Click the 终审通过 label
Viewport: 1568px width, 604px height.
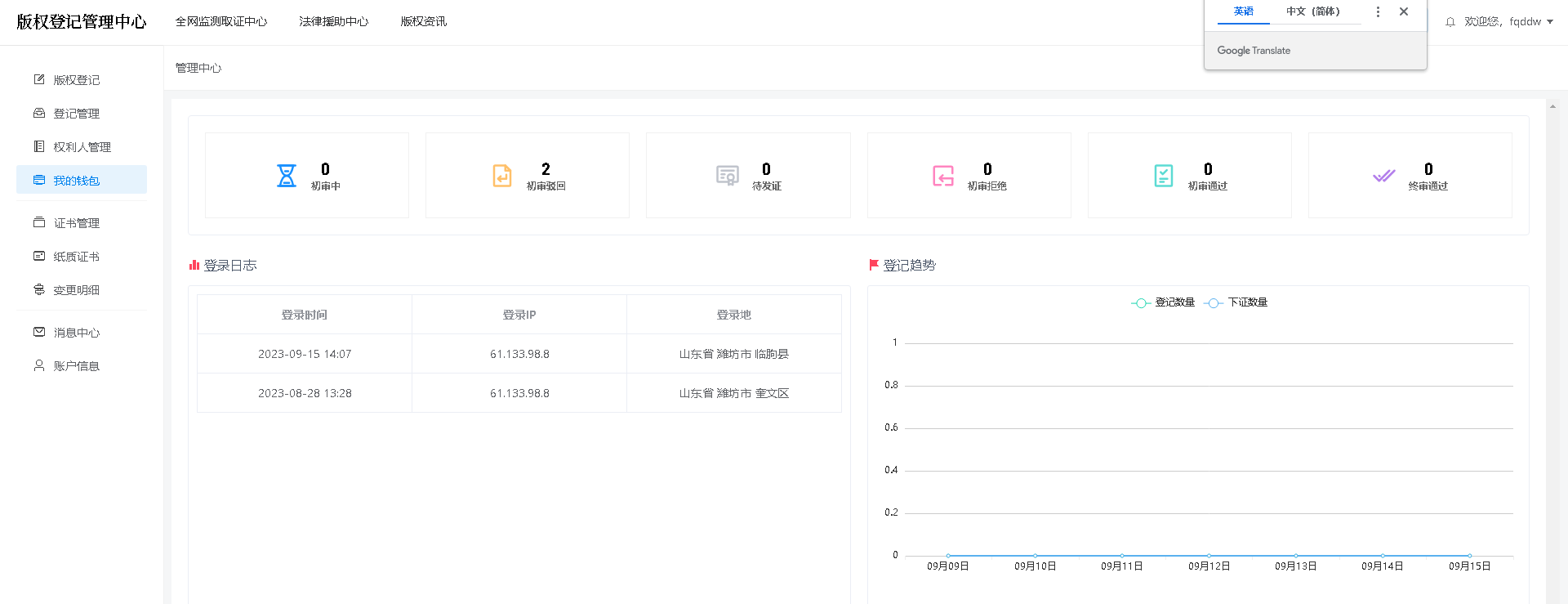tap(1428, 186)
